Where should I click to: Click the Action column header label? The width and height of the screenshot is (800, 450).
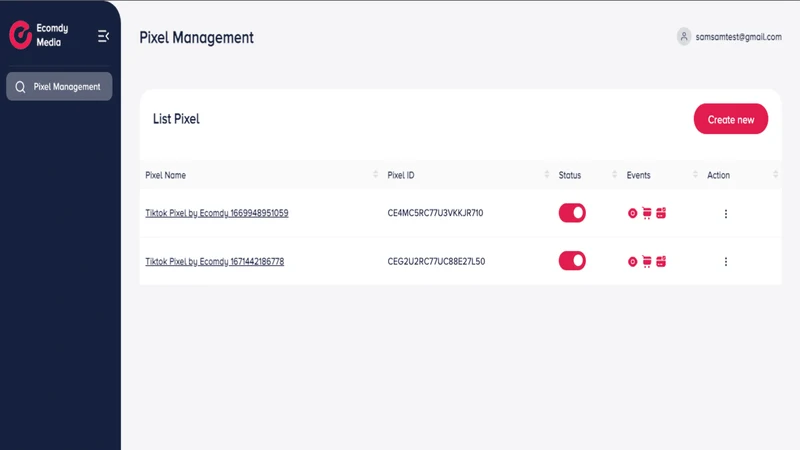718,175
